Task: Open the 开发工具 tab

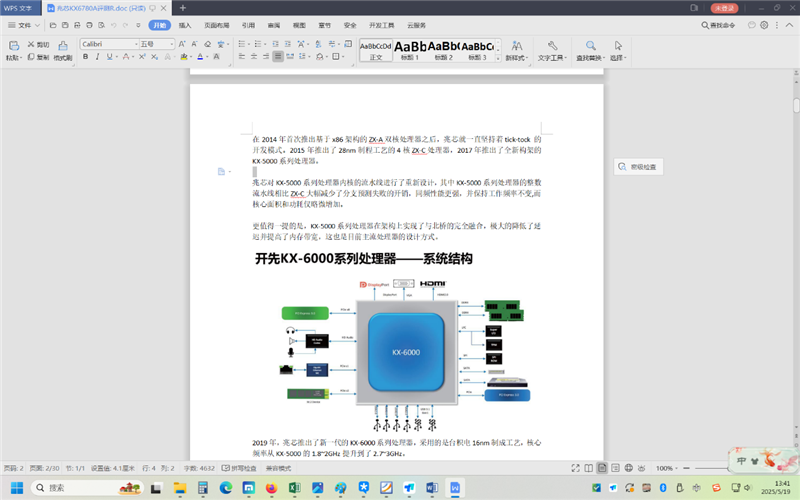Action: (x=382, y=25)
